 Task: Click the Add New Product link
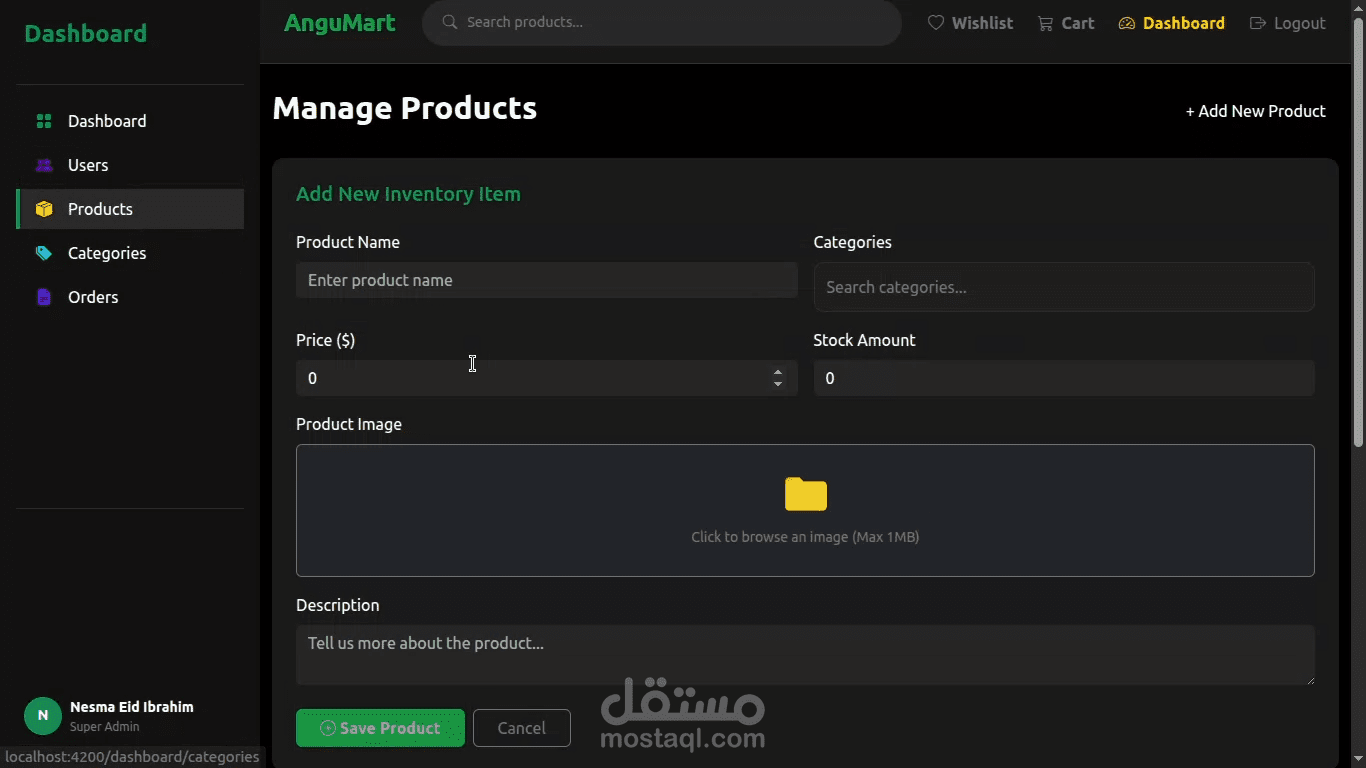point(1255,111)
